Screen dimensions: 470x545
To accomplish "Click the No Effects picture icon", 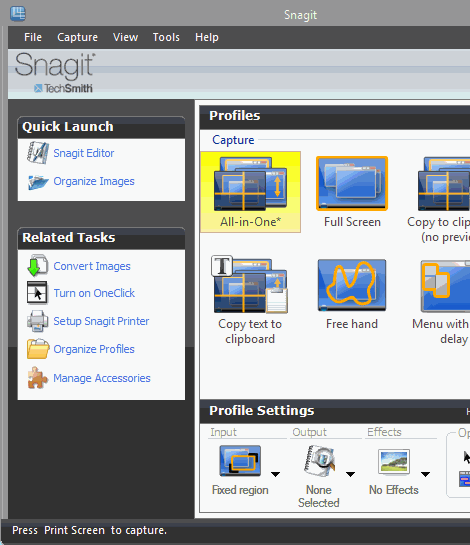I will click(394, 462).
